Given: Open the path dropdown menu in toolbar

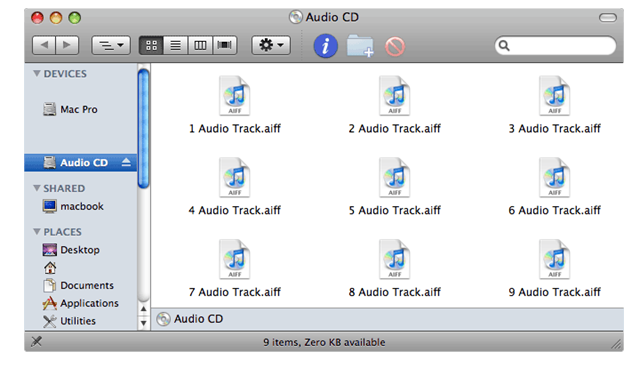Looking at the screenshot, I should [x=111, y=45].
